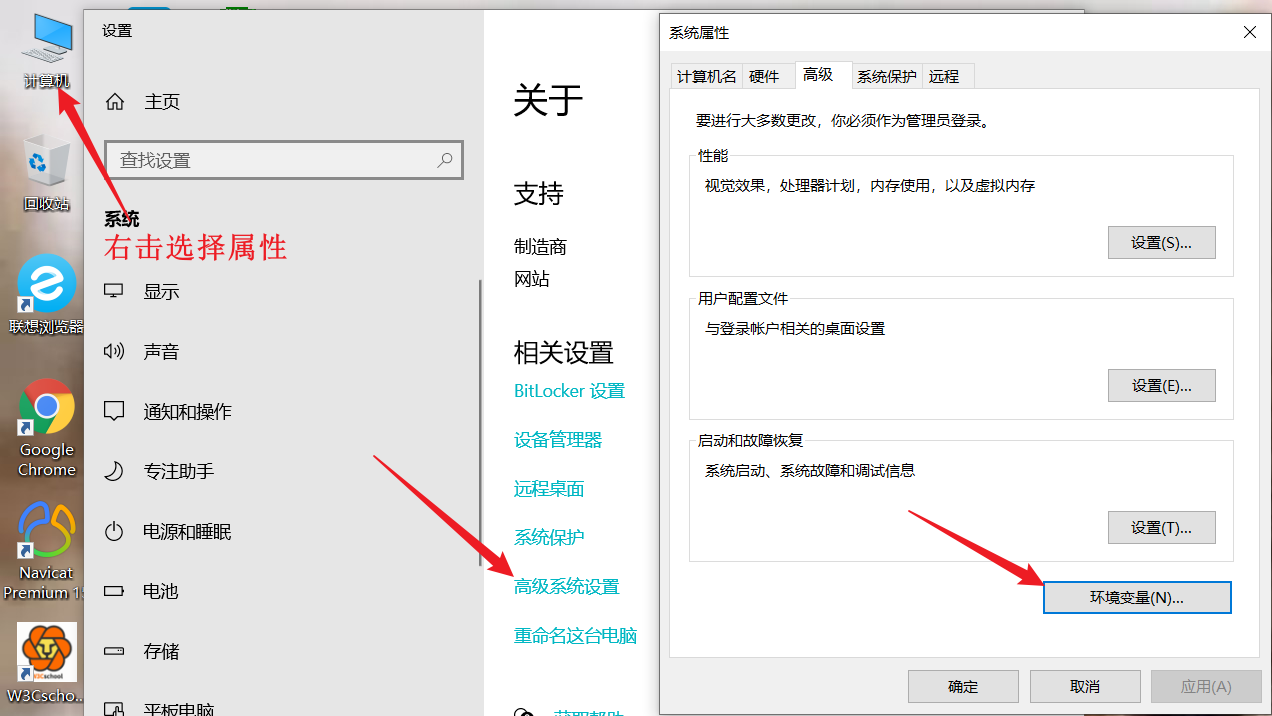This screenshot has width=1272, height=716.
Task: Switch to the 硬件 tab
Action: [x=764, y=76]
